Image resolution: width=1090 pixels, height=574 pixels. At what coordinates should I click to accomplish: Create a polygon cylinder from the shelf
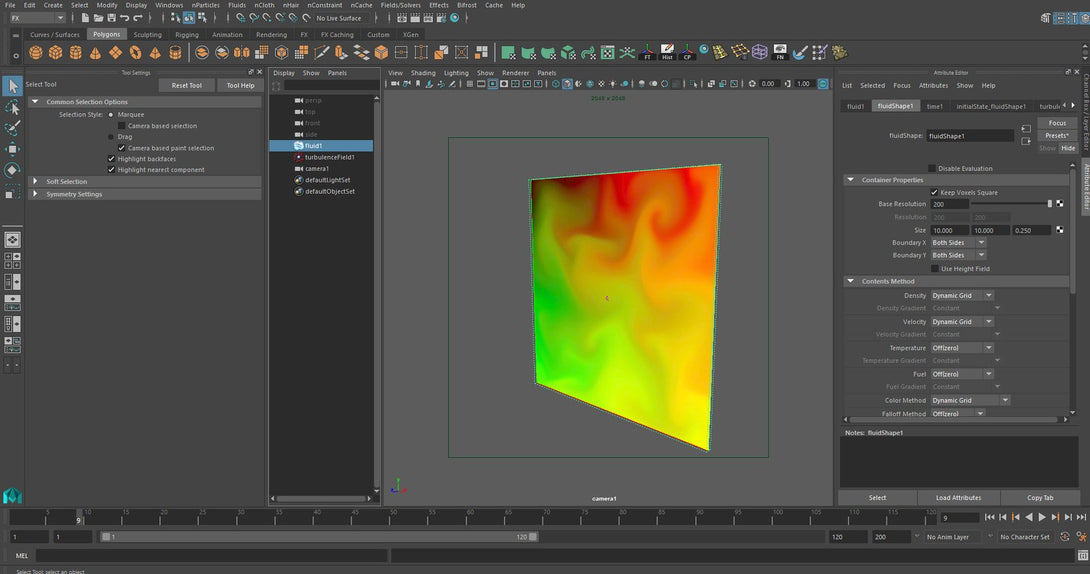click(76, 53)
